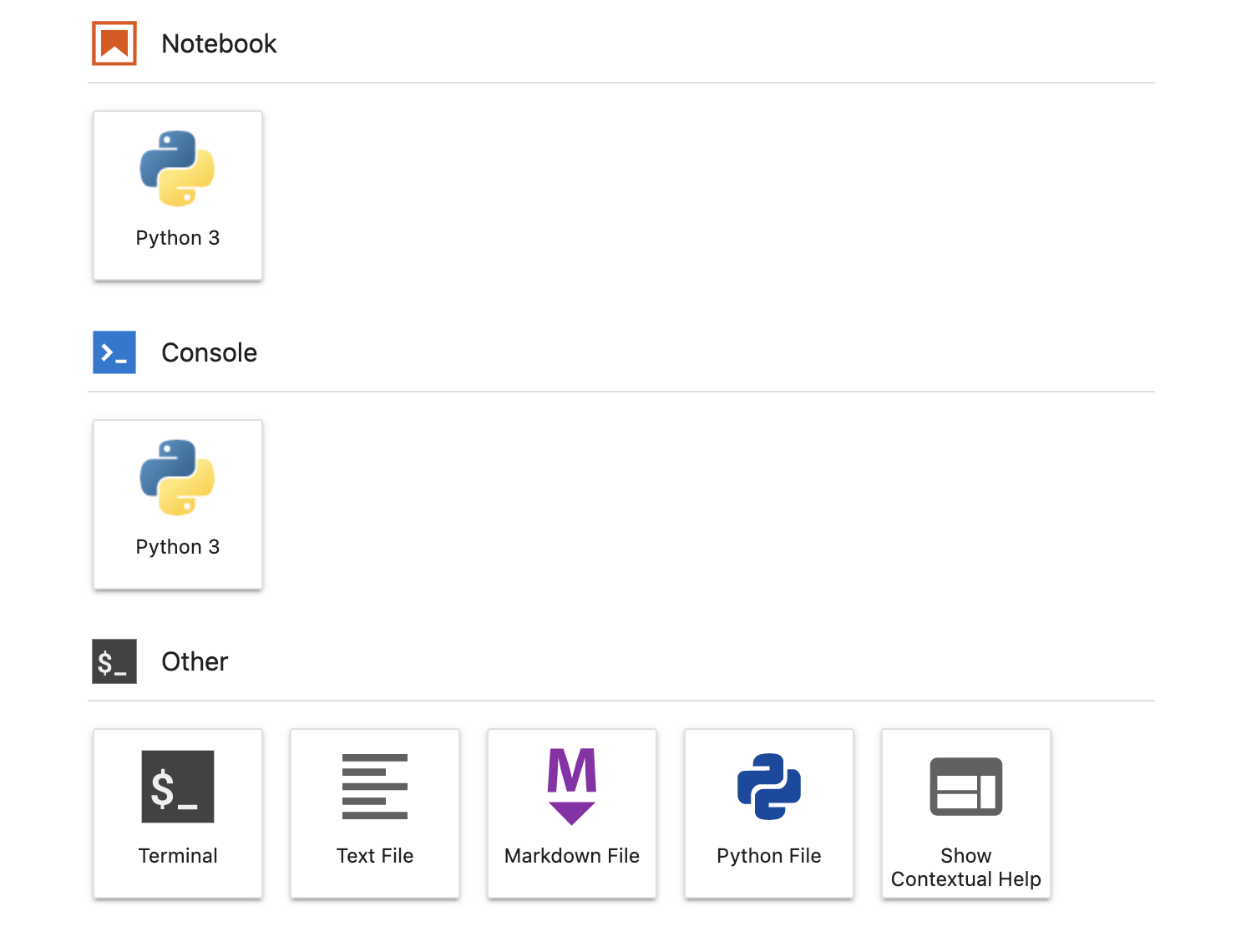The image size is (1241, 952).
Task: Open a Python 3 console from Console section
Action: (x=178, y=504)
